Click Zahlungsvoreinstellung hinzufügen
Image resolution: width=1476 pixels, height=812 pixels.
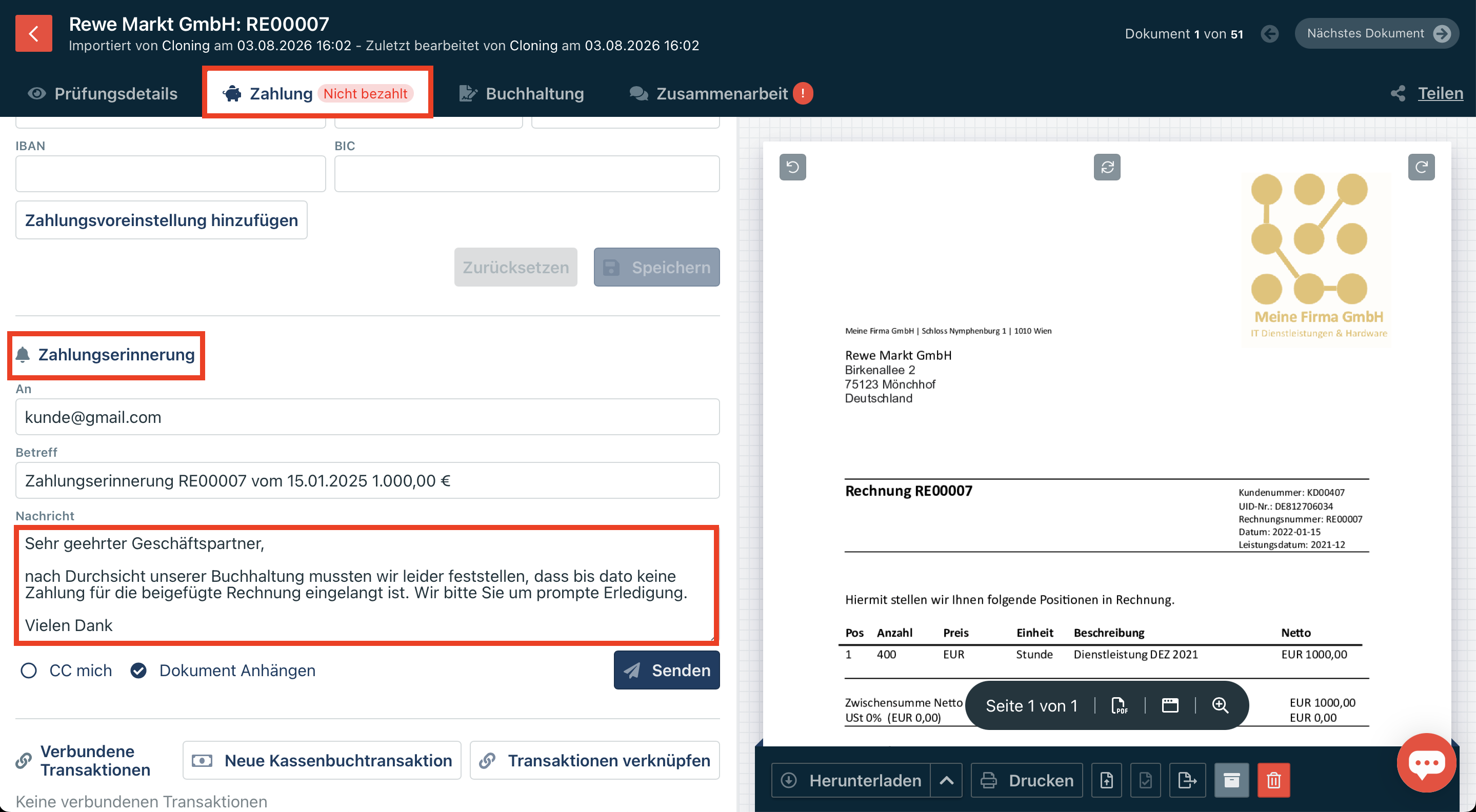[162, 220]
